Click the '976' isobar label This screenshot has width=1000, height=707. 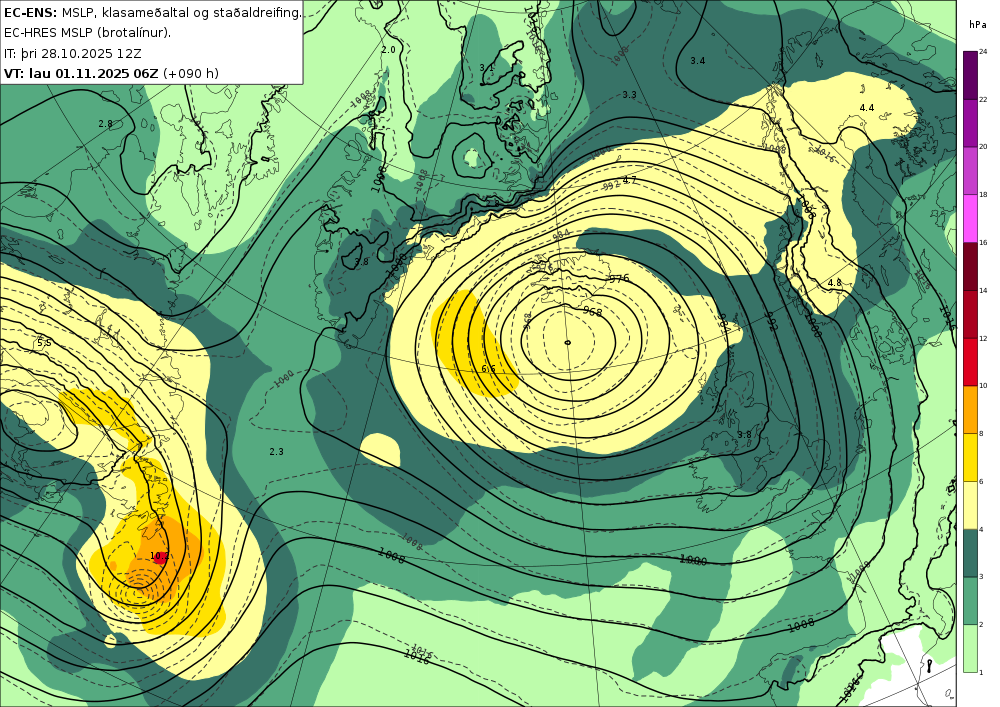[x=619, y=279]
